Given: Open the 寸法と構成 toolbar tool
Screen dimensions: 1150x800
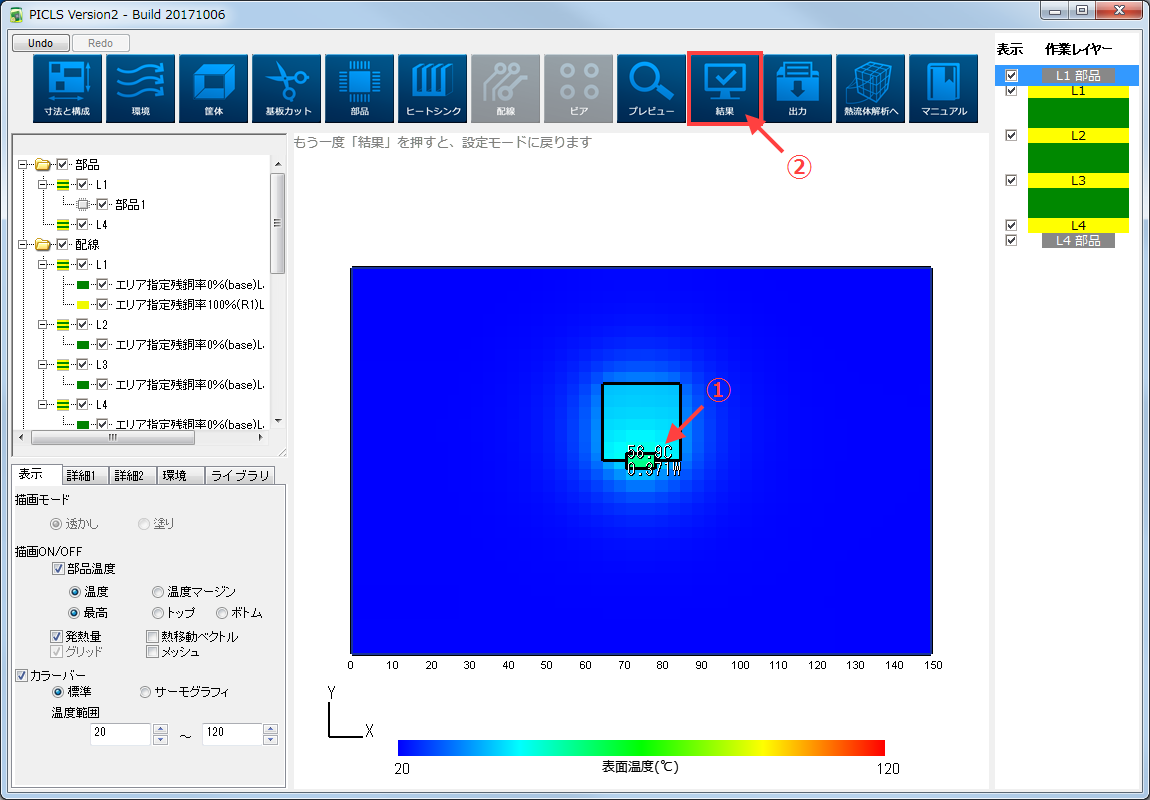Looking at the screenshot, I should tap(67, 88).
